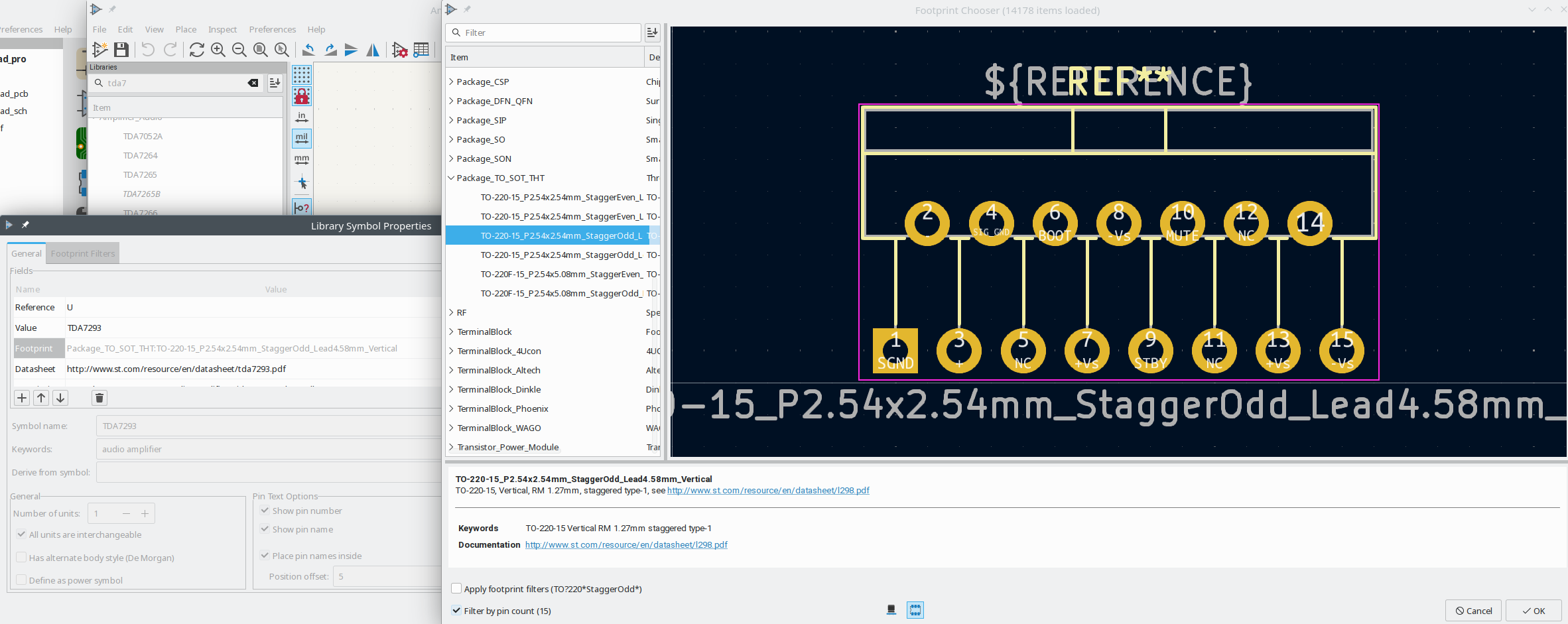Clear the tda7 library search text
The width and height of the screenshot is (1568, 624).
(253, 83)
